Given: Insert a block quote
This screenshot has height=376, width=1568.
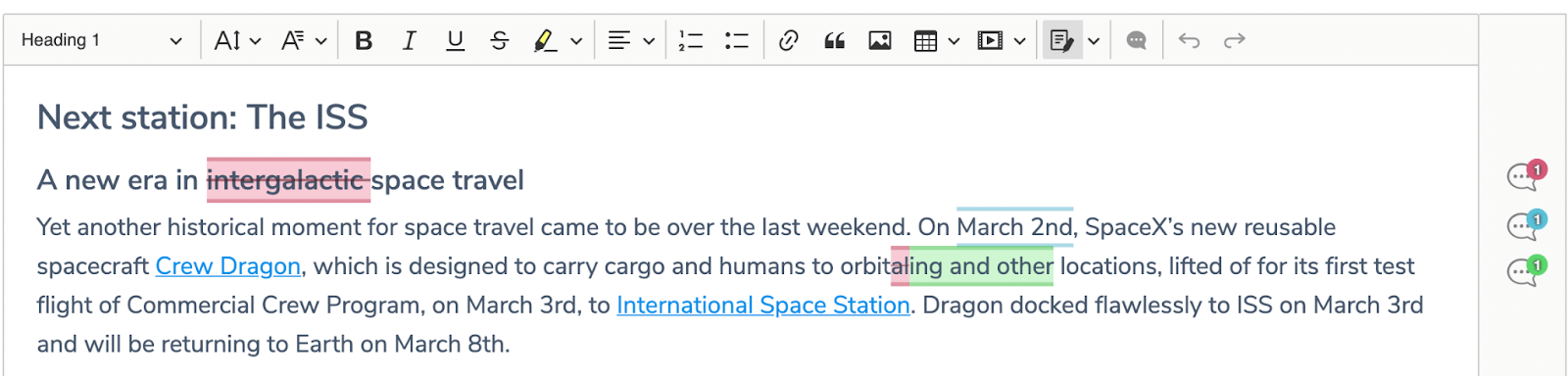Looking at the screenshot, I should tap(834, 40).
